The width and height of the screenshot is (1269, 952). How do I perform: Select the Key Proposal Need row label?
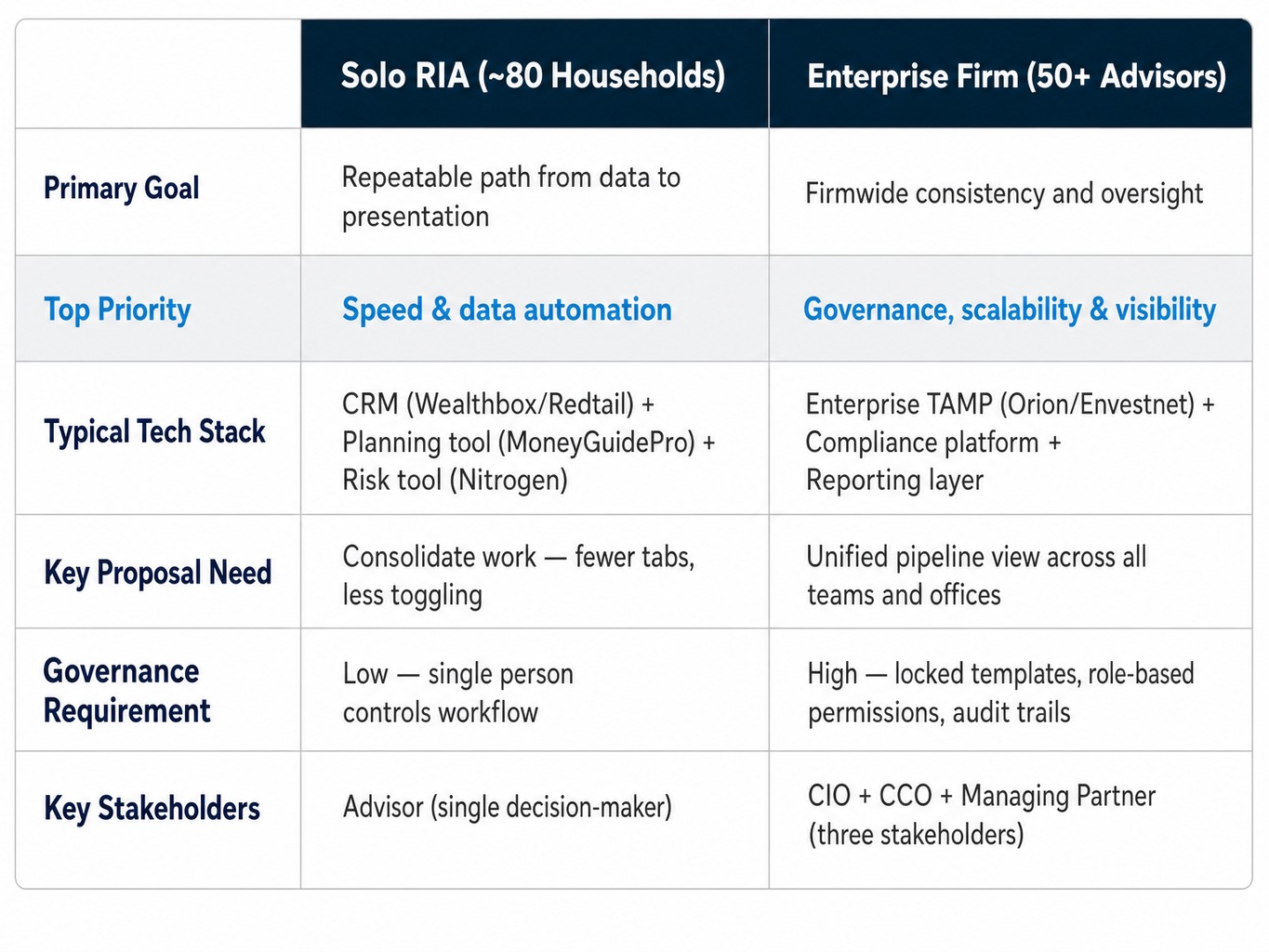pyautogui.click(x=158, y=572)
